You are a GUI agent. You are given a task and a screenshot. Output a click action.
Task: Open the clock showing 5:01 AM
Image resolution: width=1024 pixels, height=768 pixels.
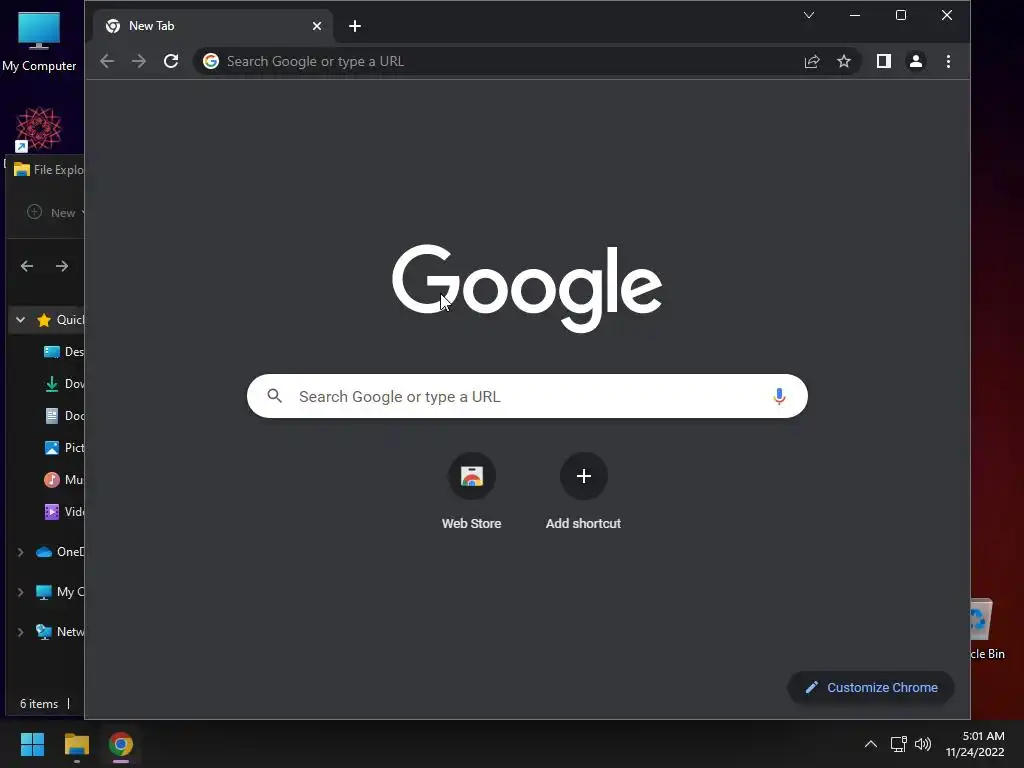[975, 744]
